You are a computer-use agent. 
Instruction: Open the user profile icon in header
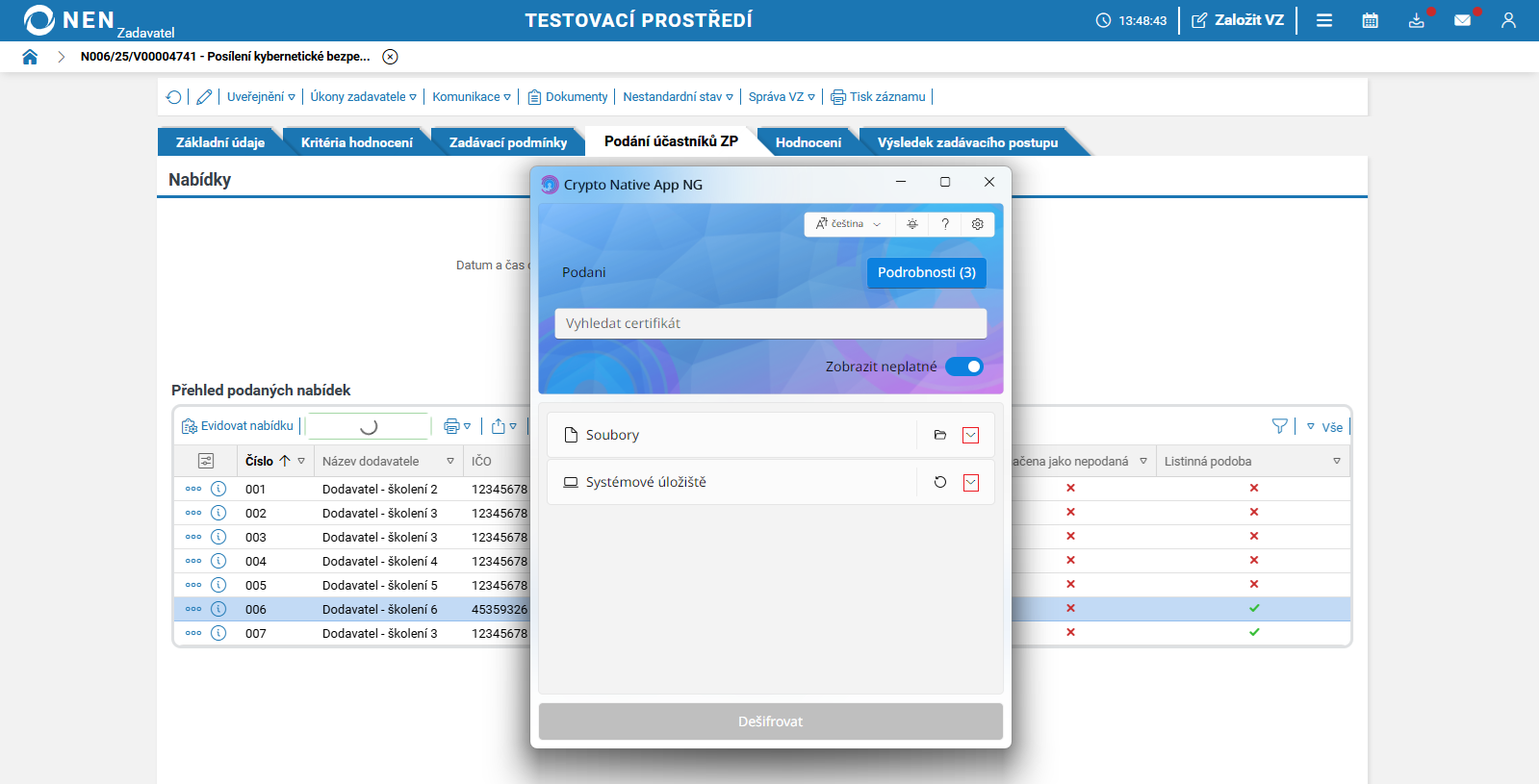pos(1508,20)
